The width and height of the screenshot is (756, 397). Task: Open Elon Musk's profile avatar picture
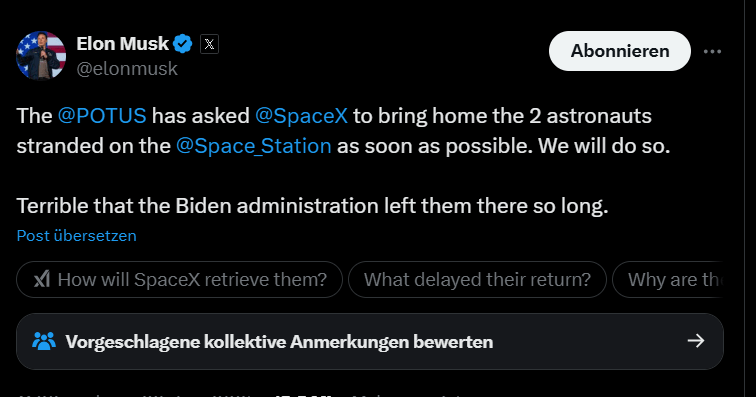pos(41,55)
